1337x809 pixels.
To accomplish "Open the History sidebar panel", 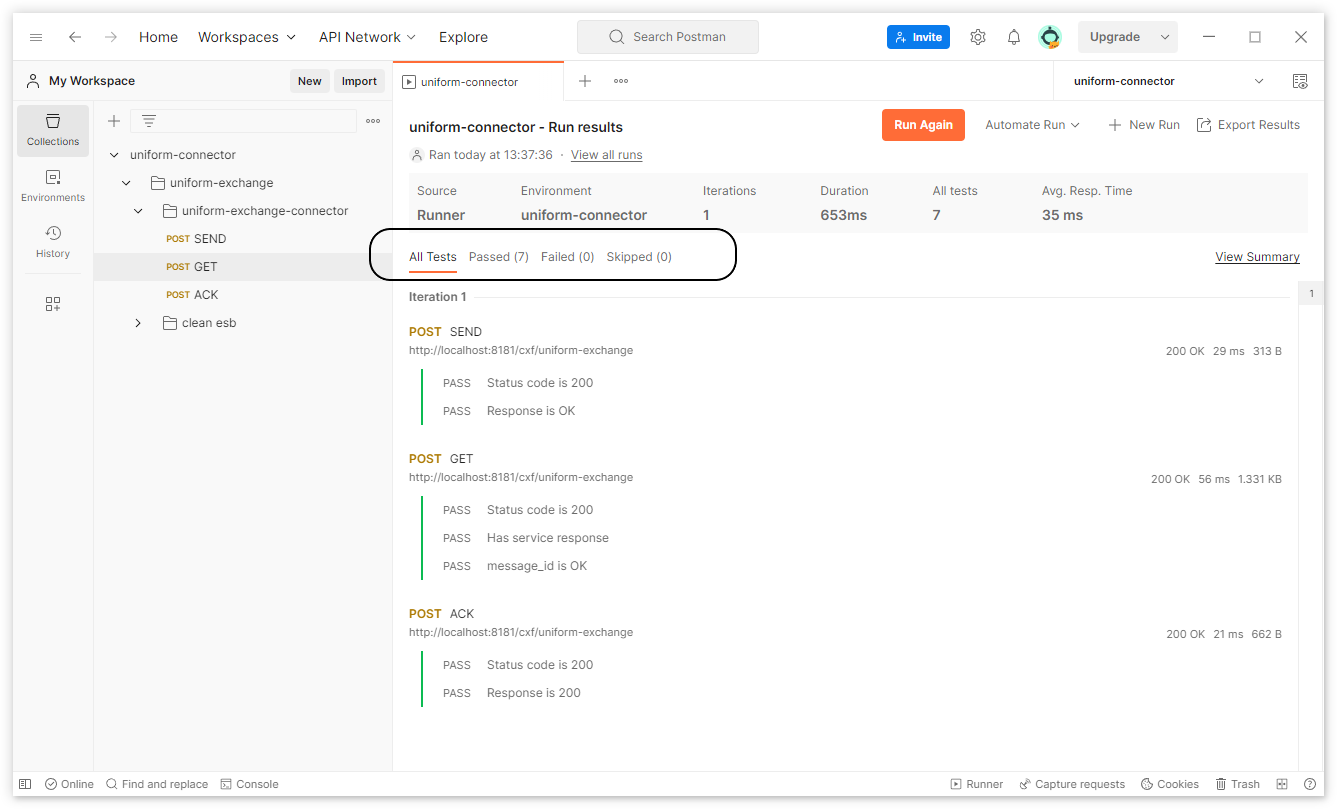I will tap(53, 242).
